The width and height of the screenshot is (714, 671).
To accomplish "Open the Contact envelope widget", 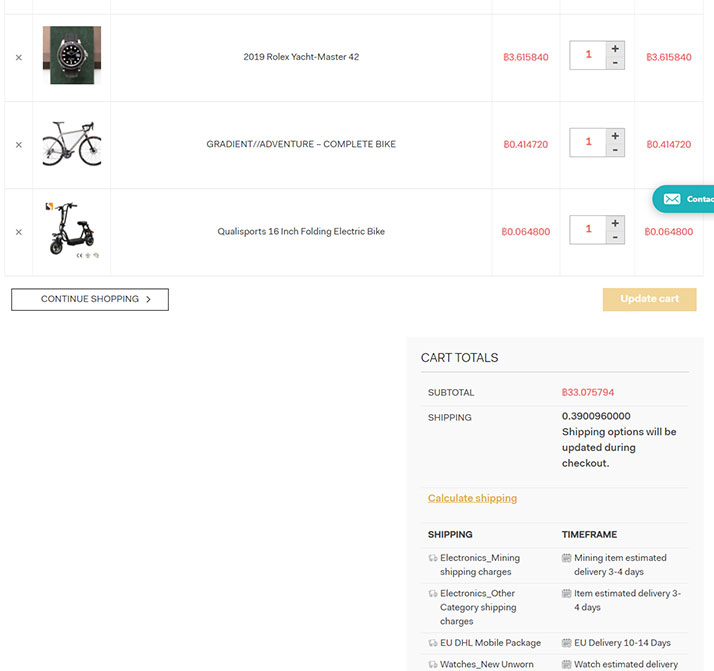I will click(x=683, y=199).
